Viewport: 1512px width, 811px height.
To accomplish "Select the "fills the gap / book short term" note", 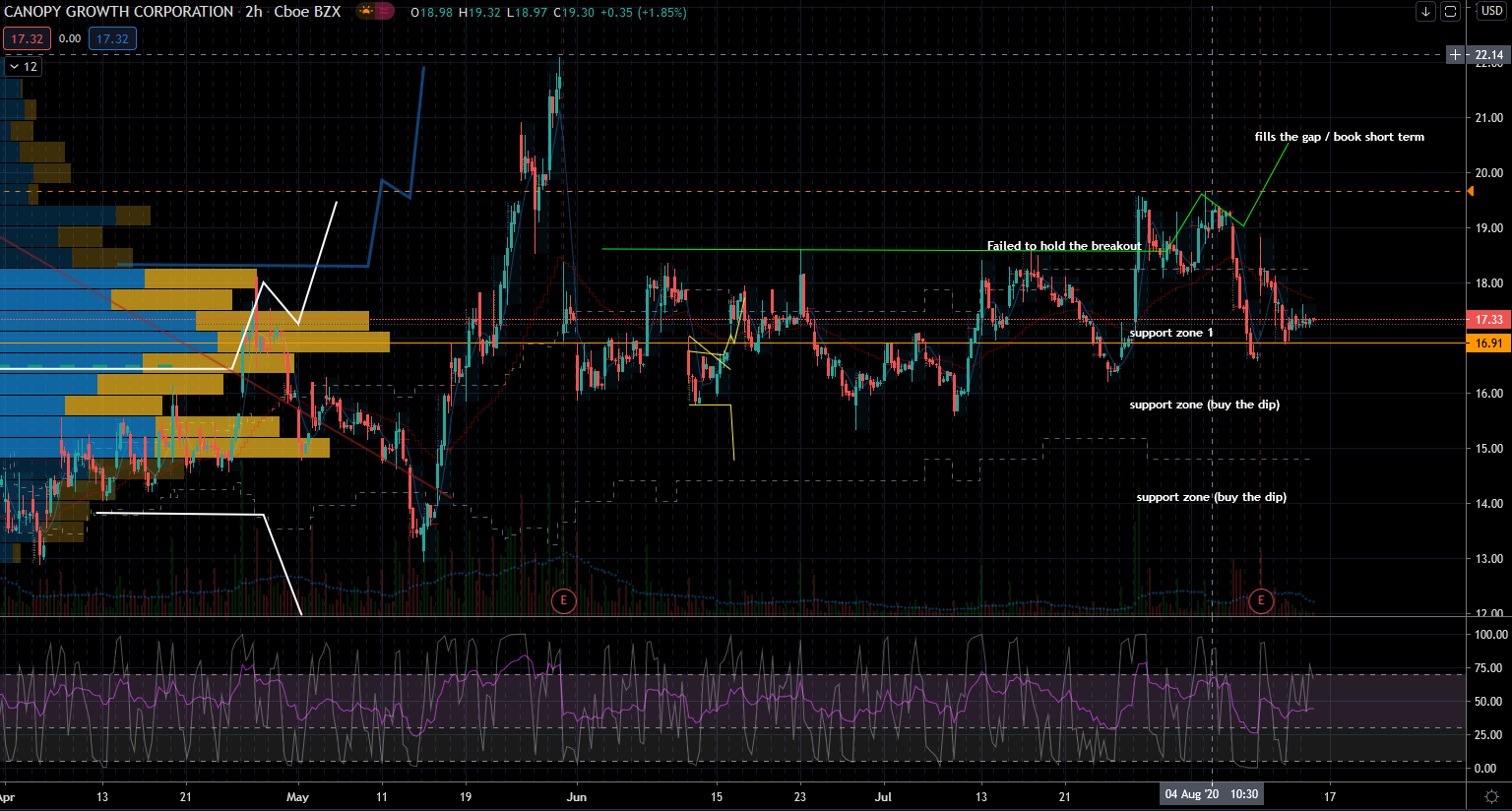I will coord(1340,137).
